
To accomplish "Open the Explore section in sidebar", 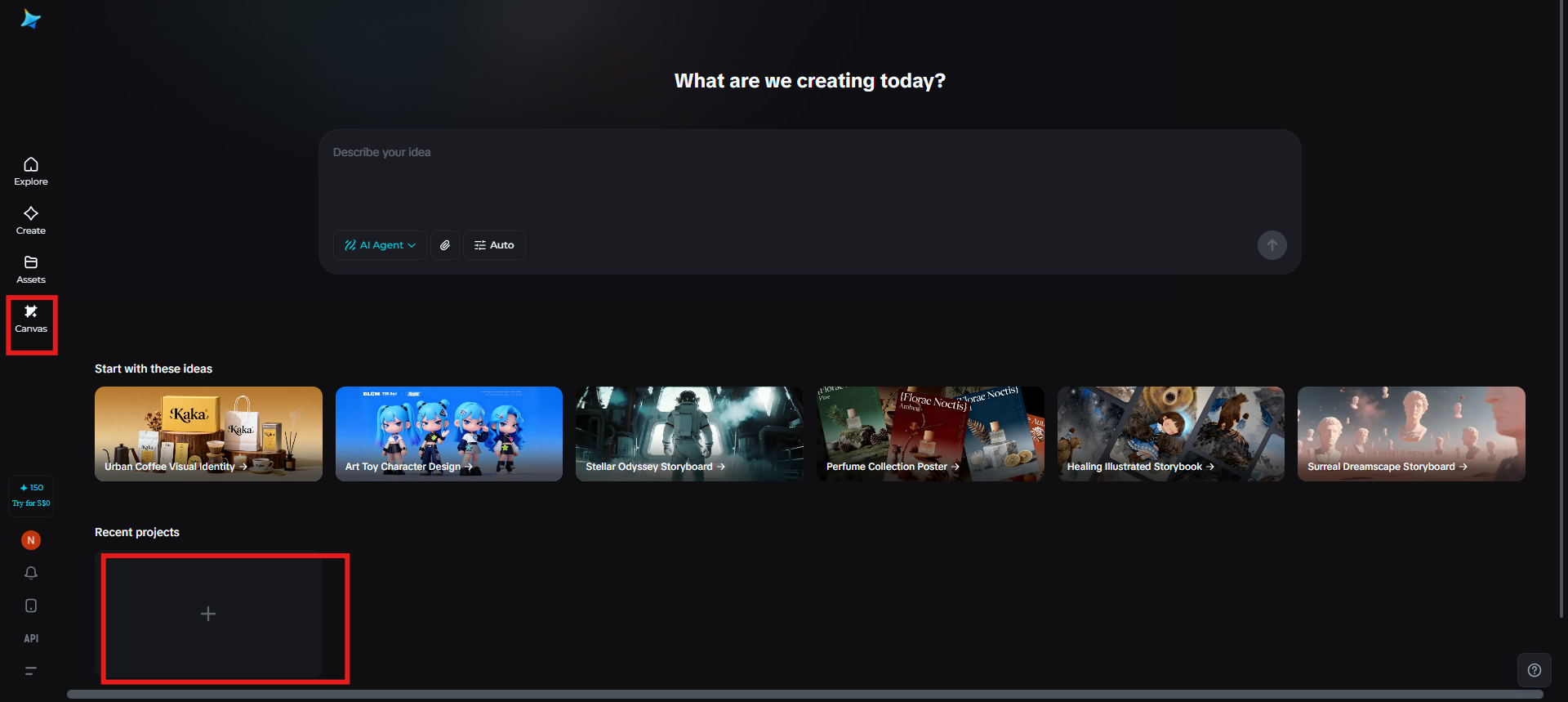I will [x=31, y=172].
